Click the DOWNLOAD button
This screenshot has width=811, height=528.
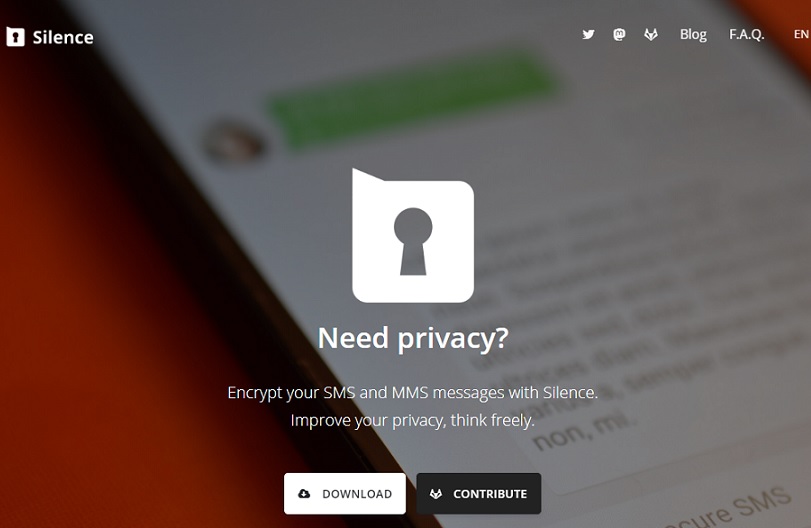[345, 494]
